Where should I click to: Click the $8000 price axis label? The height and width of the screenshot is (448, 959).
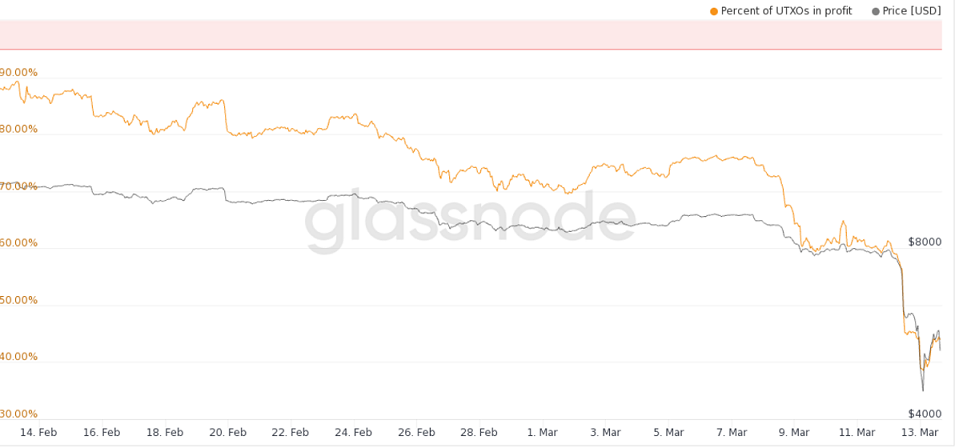coord(925,242)
